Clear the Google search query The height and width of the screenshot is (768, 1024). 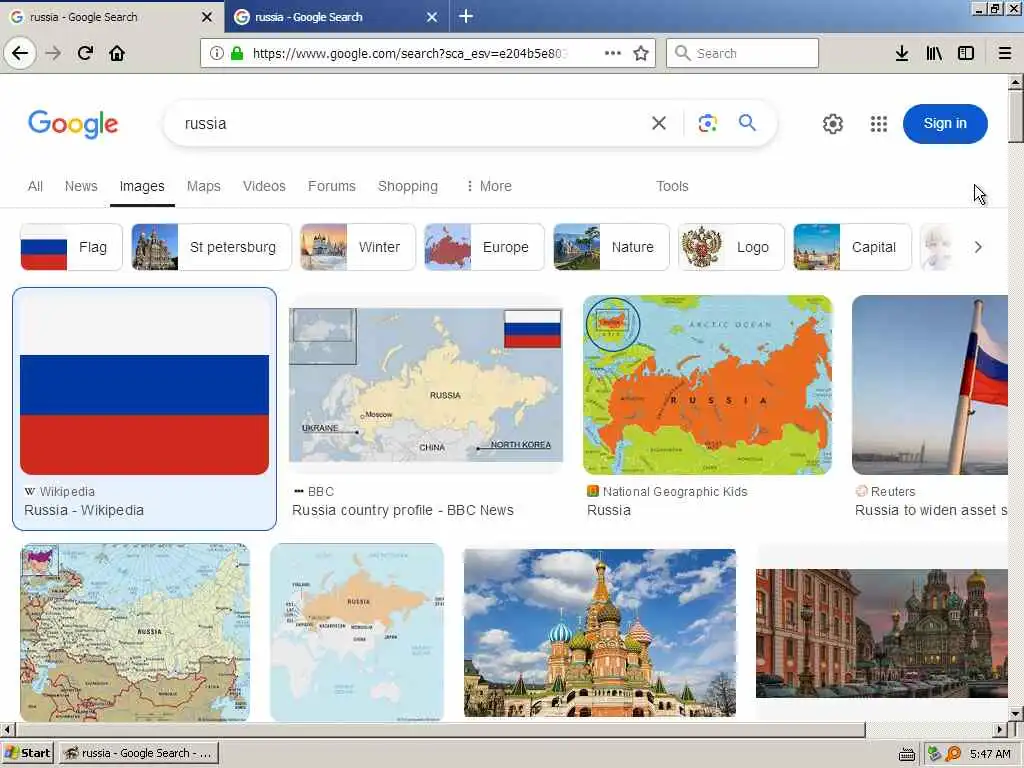pos(659,123)
